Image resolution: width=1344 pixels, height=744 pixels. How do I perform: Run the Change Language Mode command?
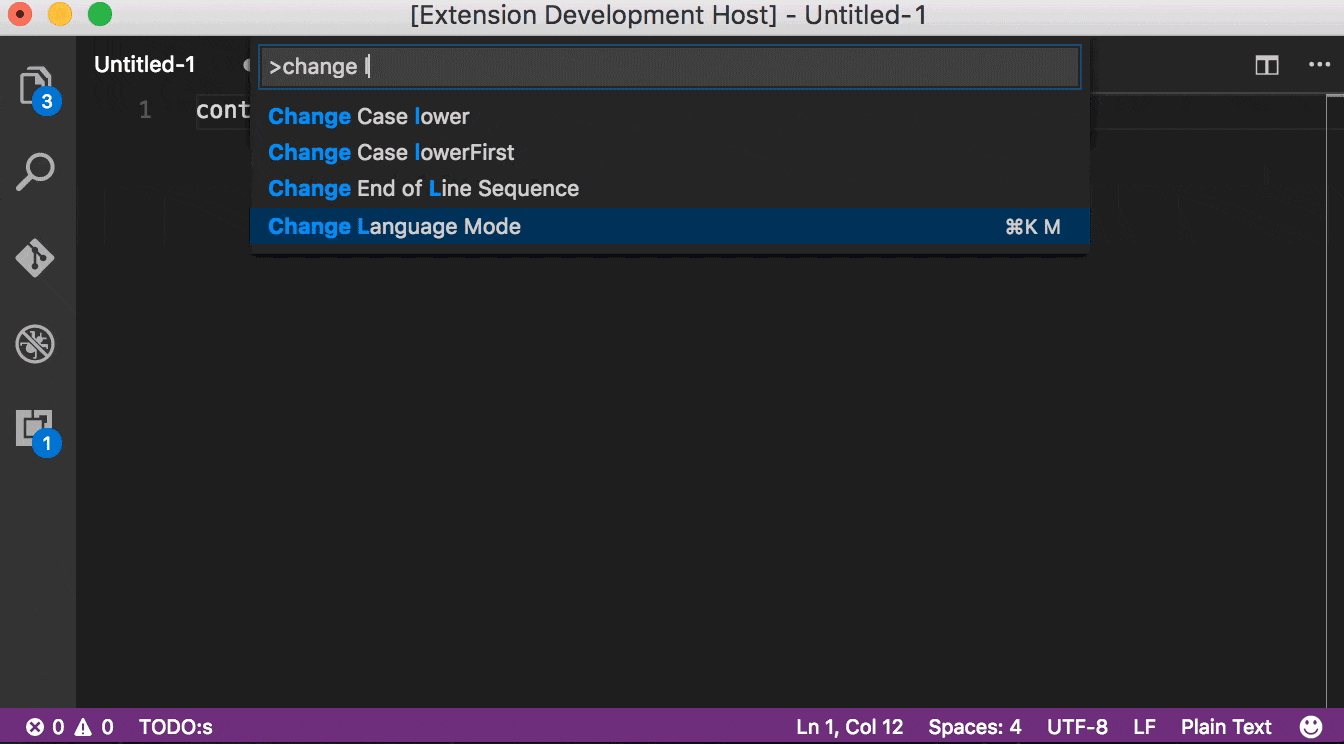click(394, 226)
